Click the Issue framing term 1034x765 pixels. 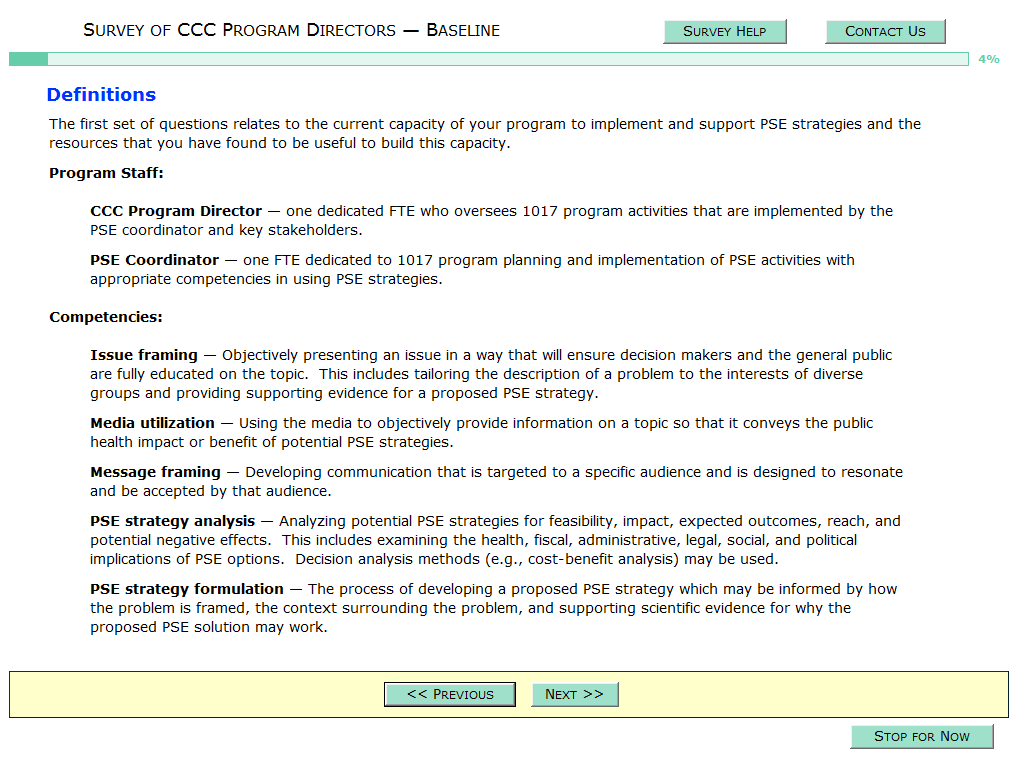tap(143, 355)
